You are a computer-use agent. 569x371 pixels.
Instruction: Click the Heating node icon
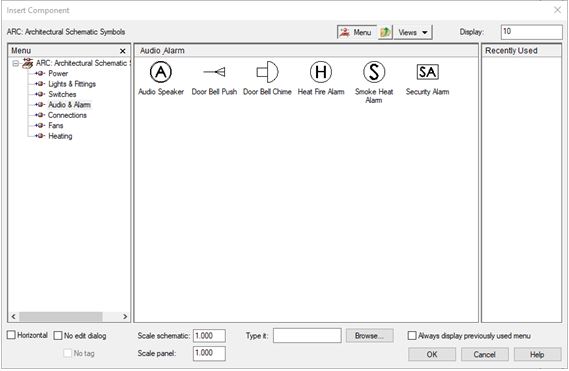(x=40, y=136)
